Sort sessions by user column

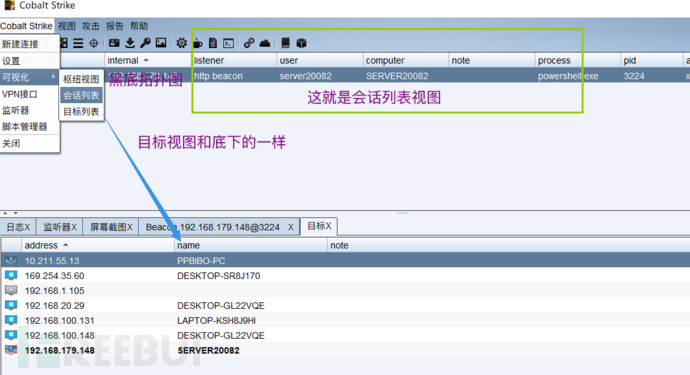320,60
